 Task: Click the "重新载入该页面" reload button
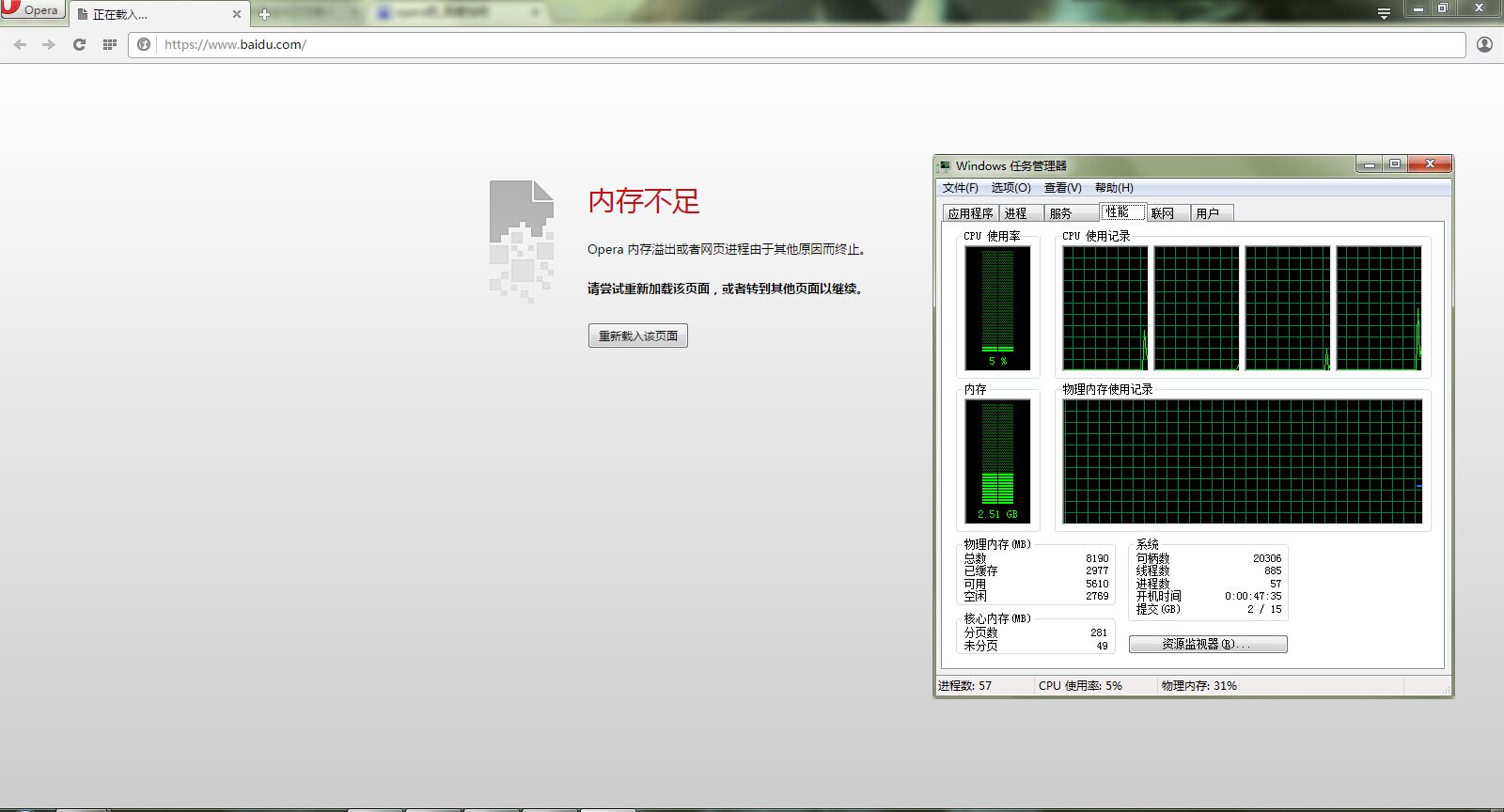tap(638, 336)
